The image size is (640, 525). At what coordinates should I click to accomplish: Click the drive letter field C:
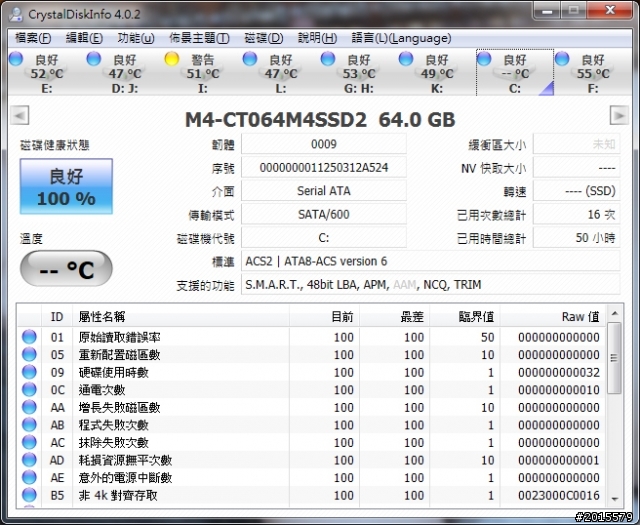point(324,238)
